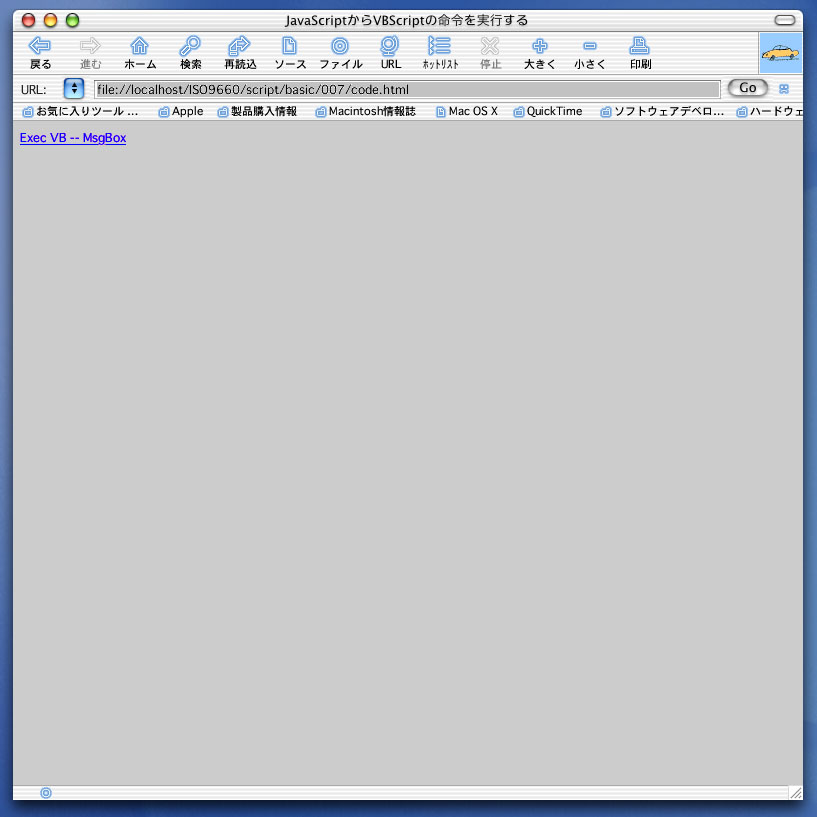The height and width of the screenshot is (817, 817).
Task: Click the URL globe toolbar icon
Action: 390,46
